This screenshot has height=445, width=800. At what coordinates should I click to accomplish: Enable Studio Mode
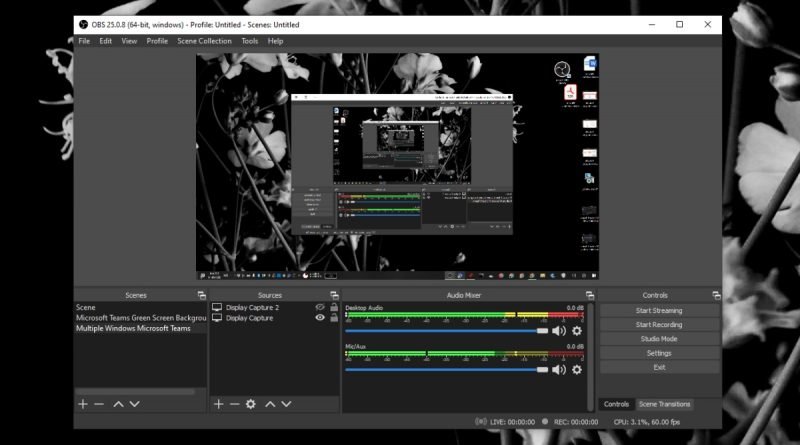click(659, 339)
